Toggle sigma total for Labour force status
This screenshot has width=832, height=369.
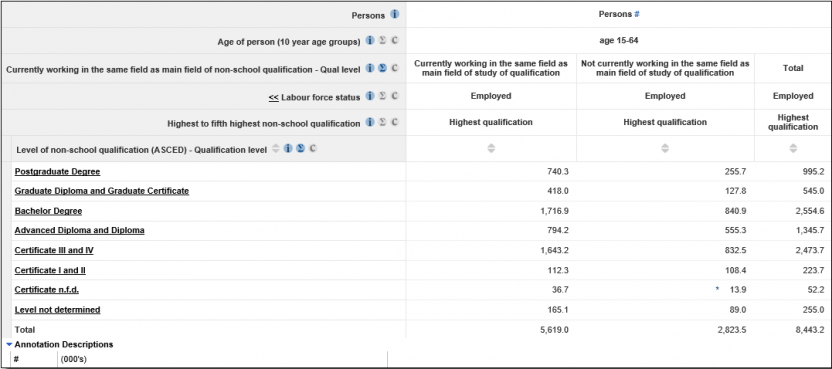pos(383,96)
